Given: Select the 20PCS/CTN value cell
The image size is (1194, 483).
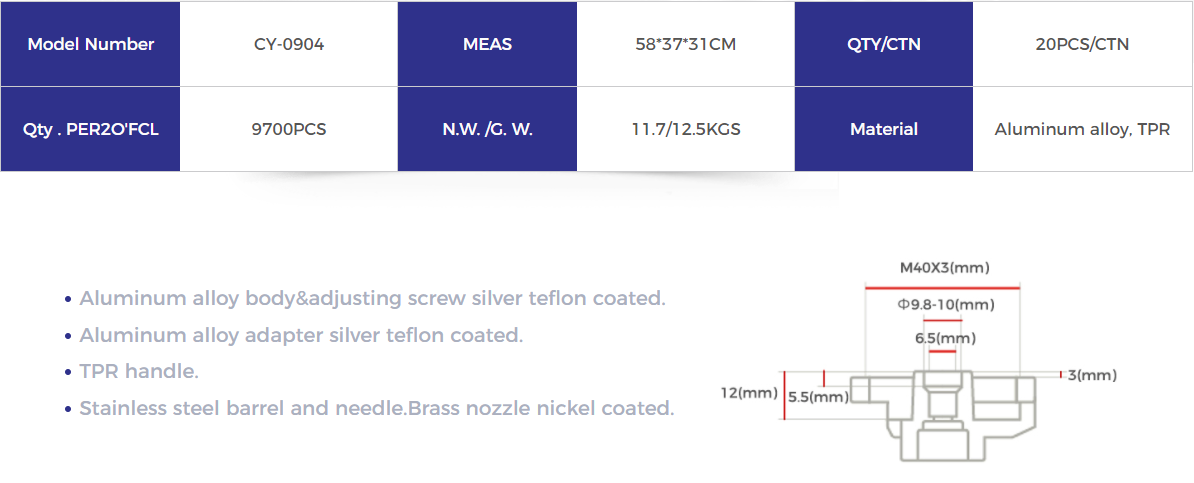Looking at the screenshot, I should tap(1083, 44).
